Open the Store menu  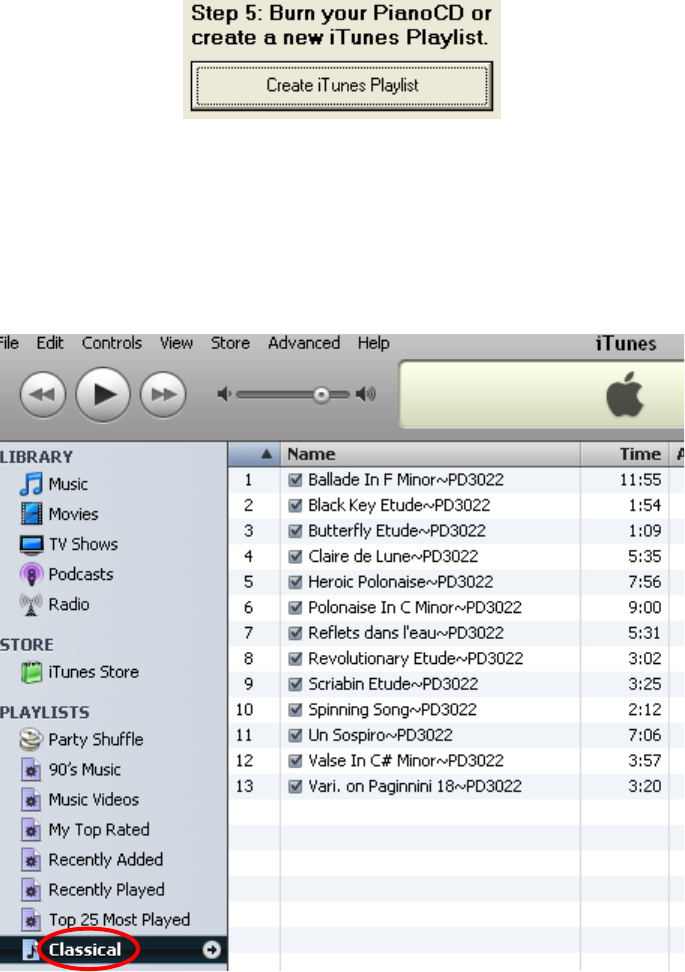[x=230, y=343]
